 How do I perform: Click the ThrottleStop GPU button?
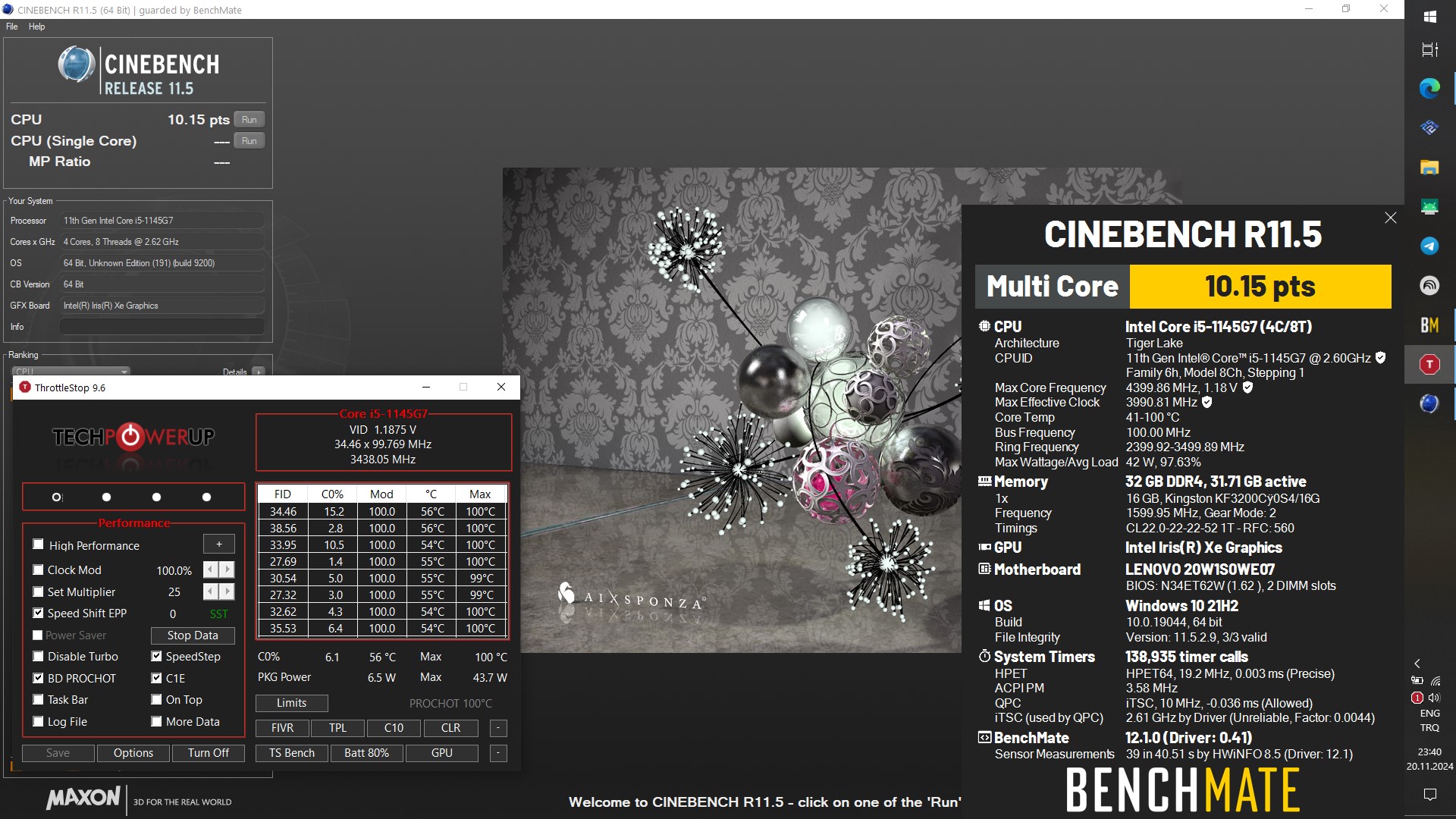(x=442, y=753)
